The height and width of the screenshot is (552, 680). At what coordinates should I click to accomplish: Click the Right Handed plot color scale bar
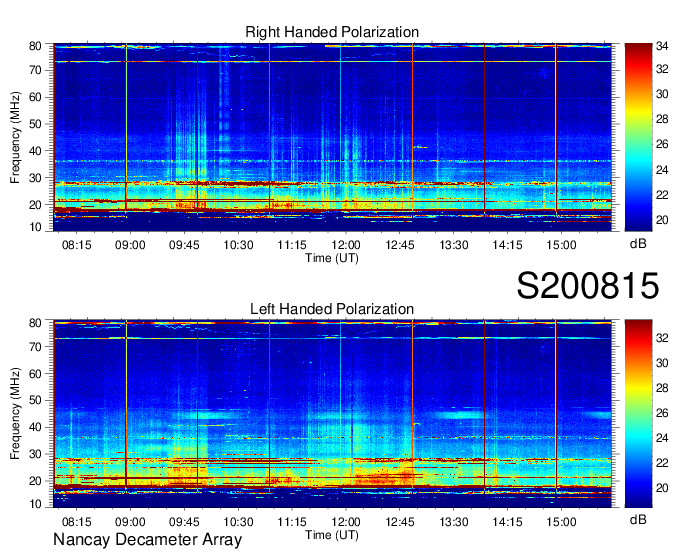coord(638,137)
